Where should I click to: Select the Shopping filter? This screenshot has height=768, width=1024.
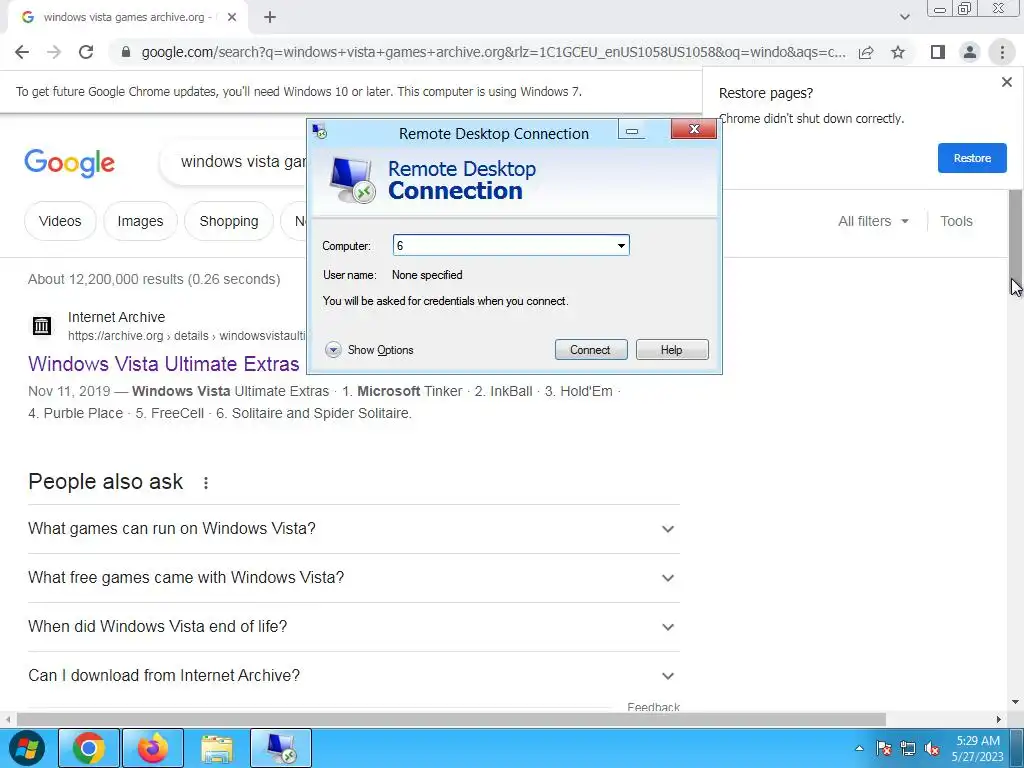[229, 221]
